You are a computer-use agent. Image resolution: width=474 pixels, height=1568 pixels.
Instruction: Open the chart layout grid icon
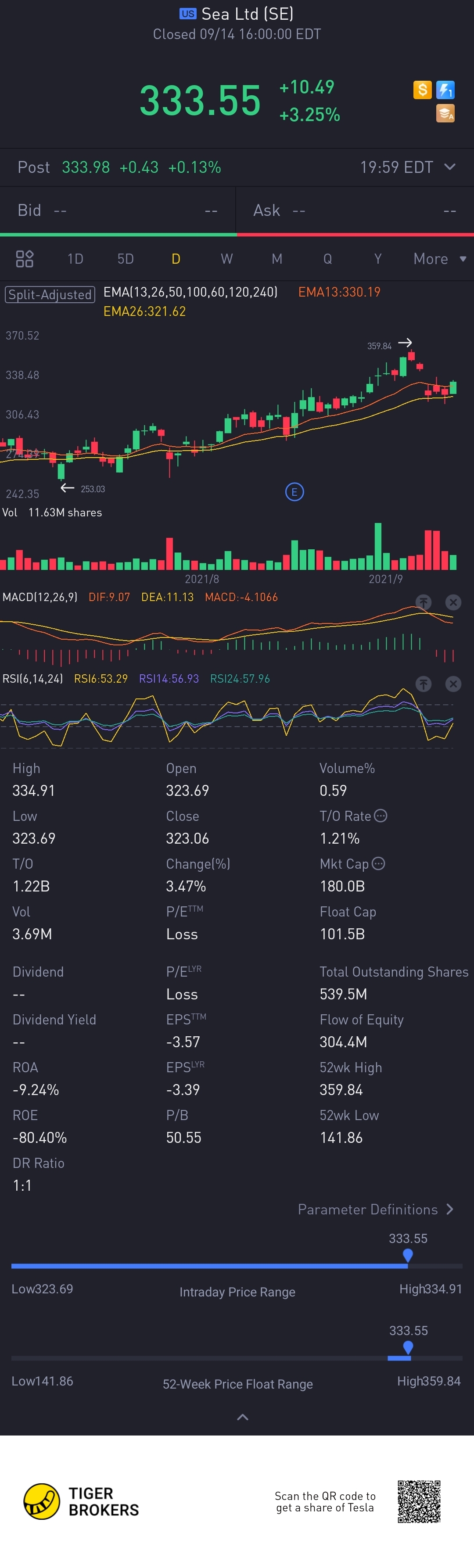pos(25,259)
